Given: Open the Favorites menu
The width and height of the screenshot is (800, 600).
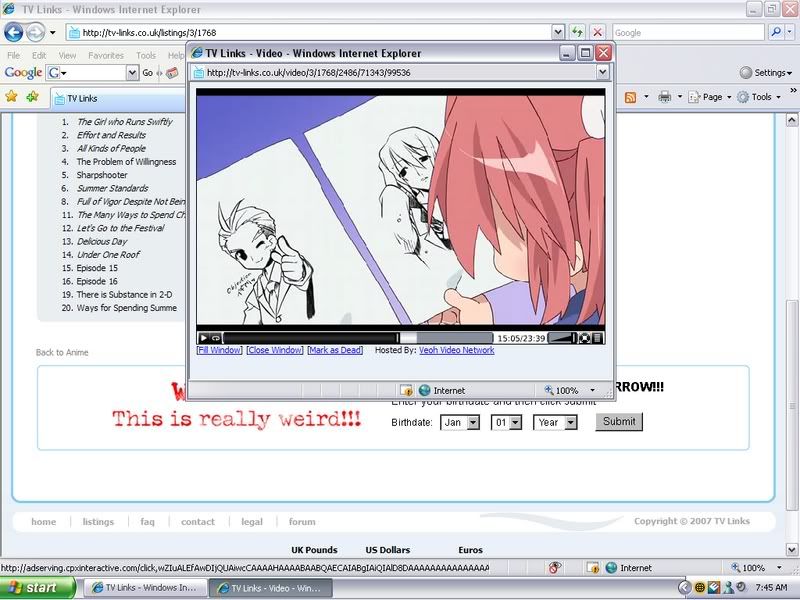Looking at the screenshot, I should pyautogui.click(x=106, y=55).
